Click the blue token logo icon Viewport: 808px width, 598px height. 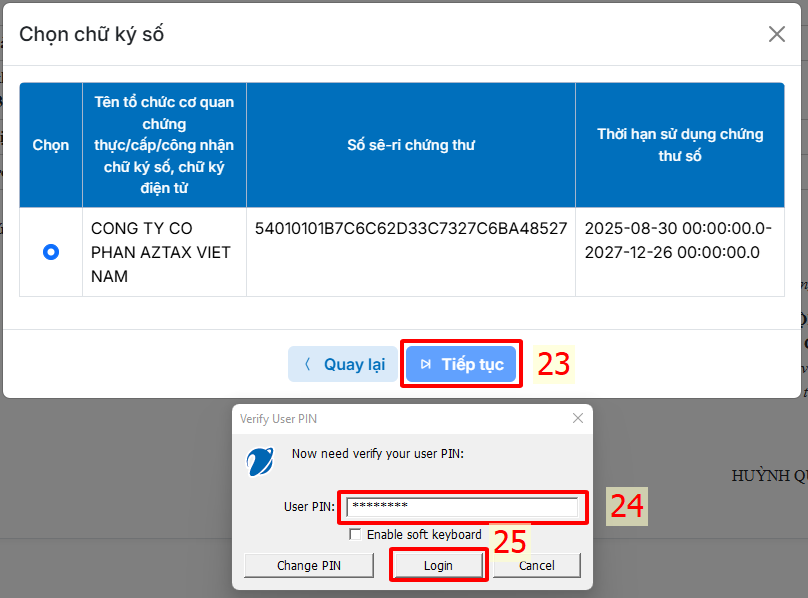coord(261,461)
